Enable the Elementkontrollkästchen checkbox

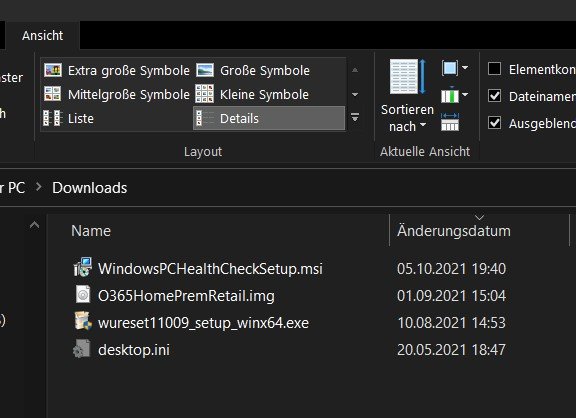(x=494, y=69)
